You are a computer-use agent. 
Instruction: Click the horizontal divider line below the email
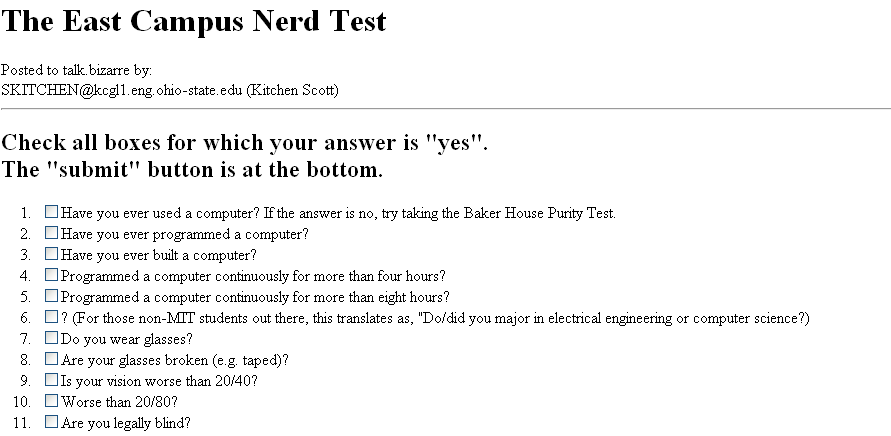[445, 108]
